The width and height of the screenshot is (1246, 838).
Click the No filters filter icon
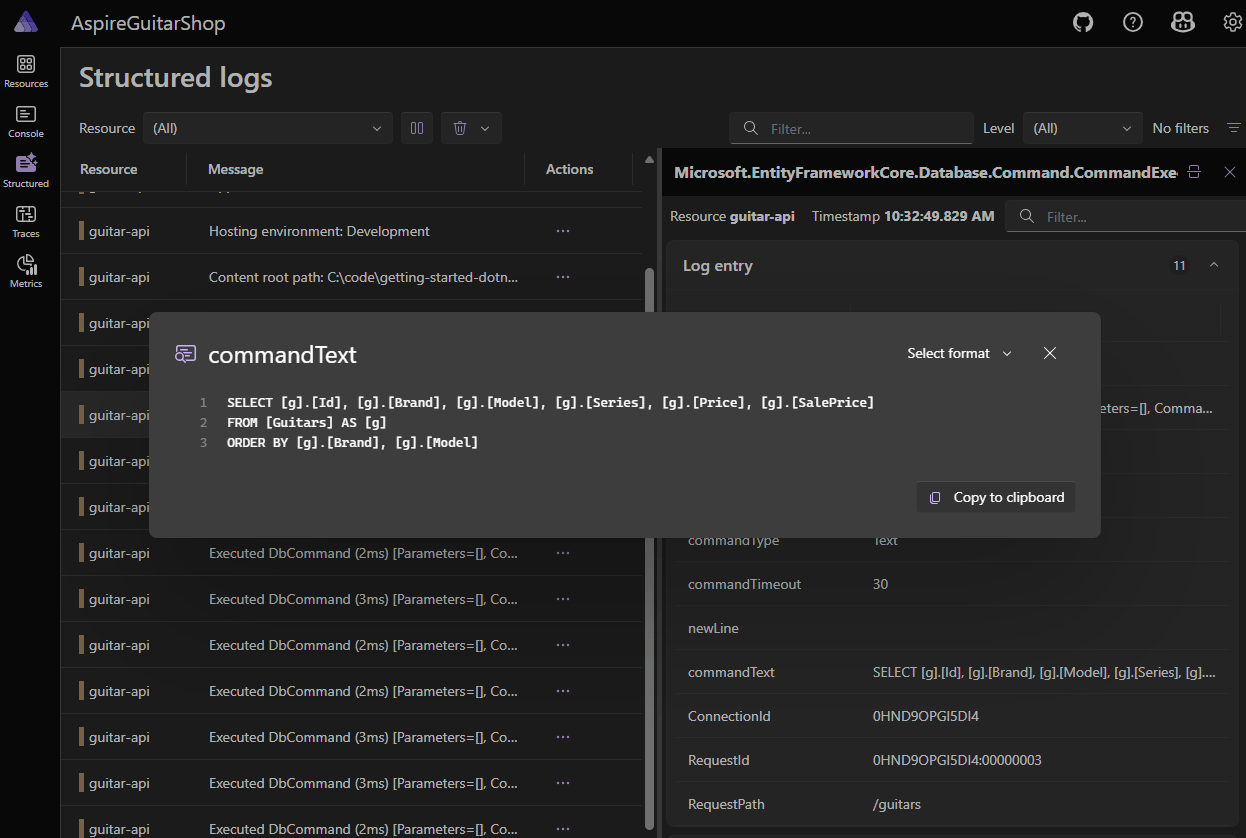coord(1231,128)
